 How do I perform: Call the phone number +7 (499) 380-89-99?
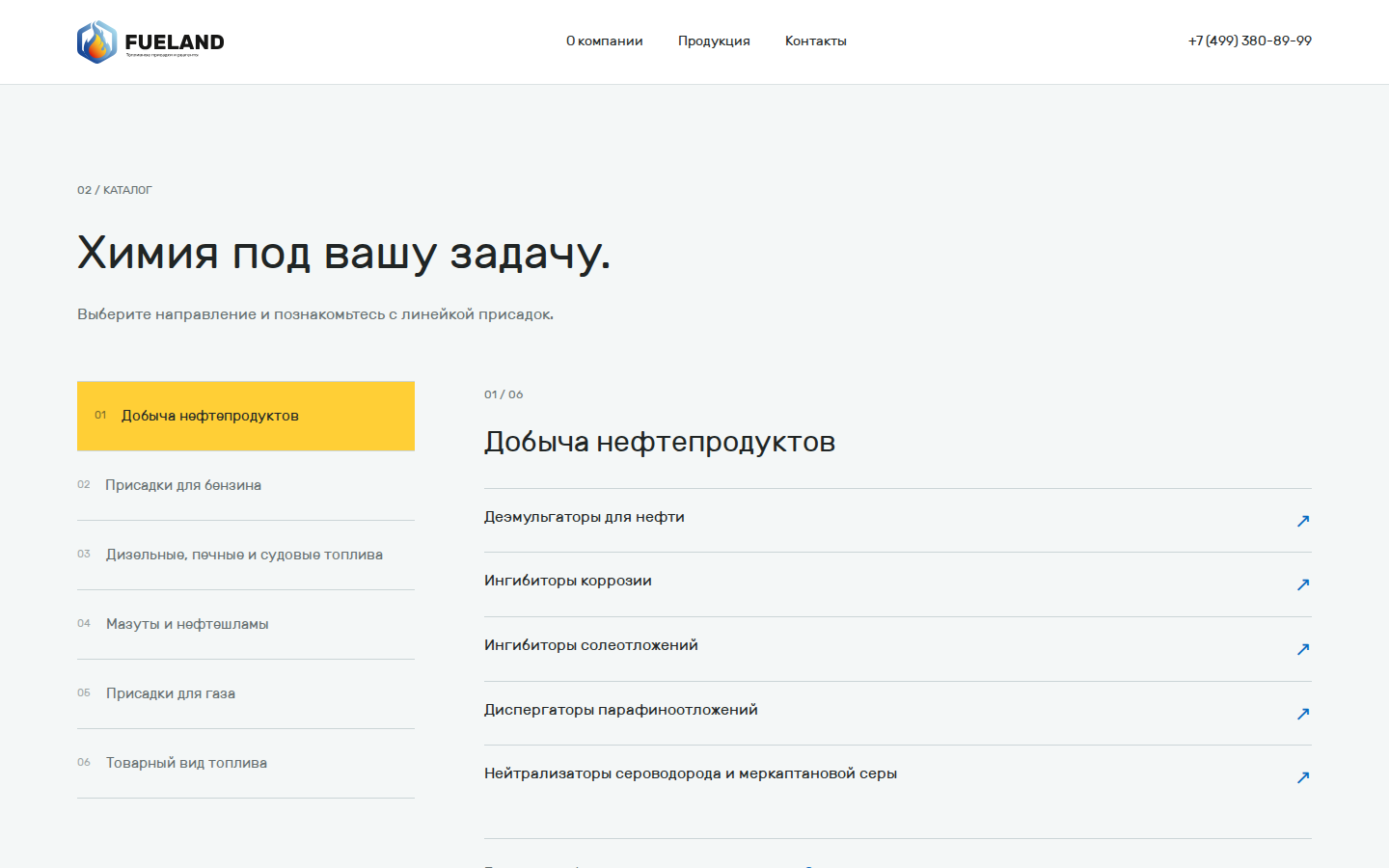click(1249, 41)
